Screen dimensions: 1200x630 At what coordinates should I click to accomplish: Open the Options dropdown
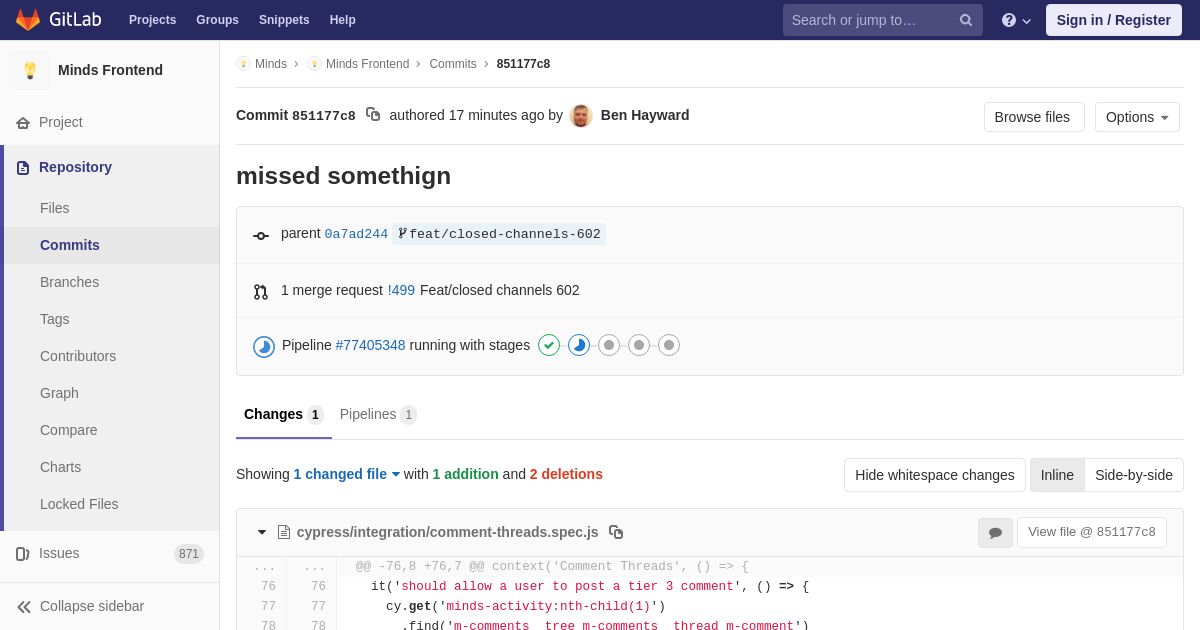pos(1137,117)
